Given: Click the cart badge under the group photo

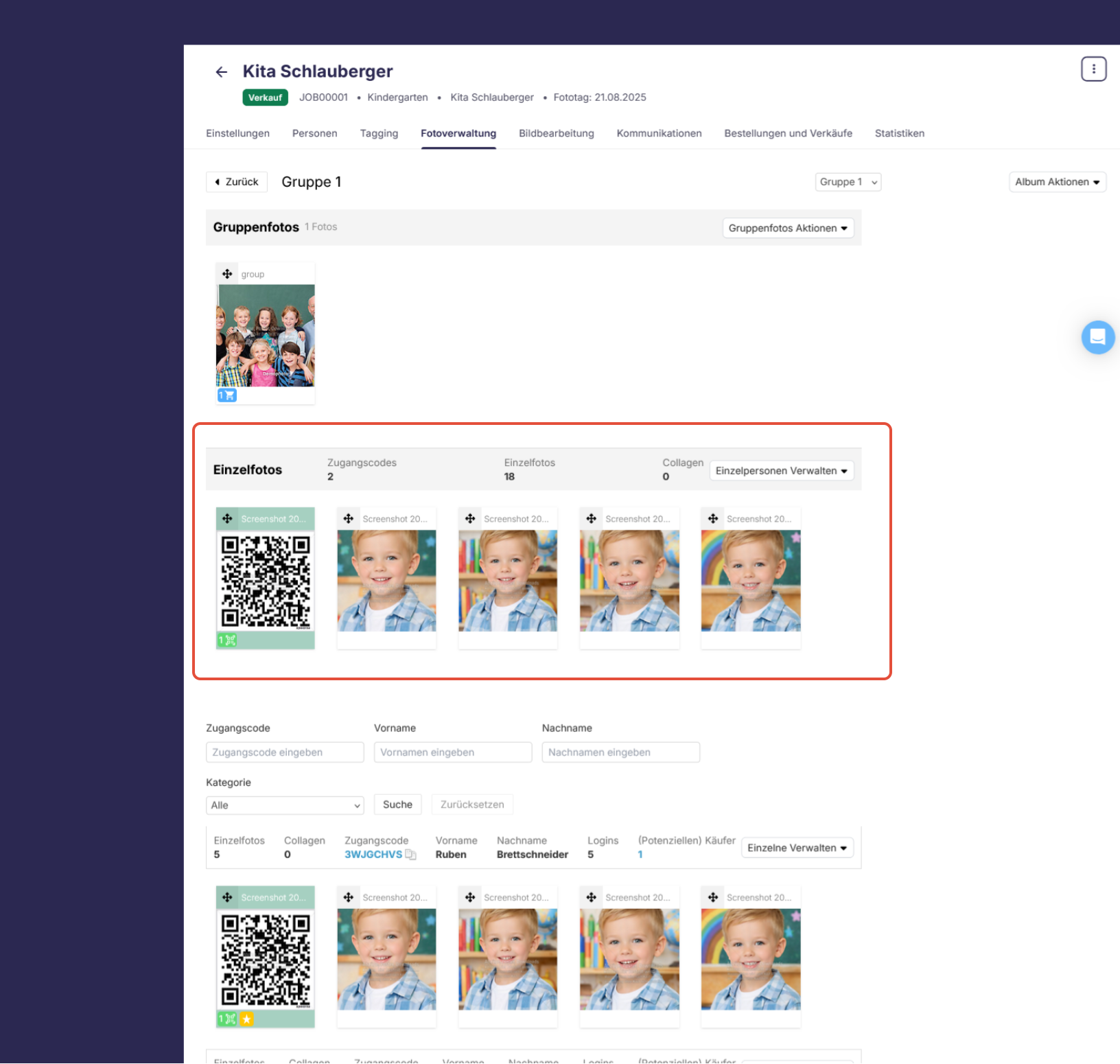Looking at the screenshot, I should [227, 395].
